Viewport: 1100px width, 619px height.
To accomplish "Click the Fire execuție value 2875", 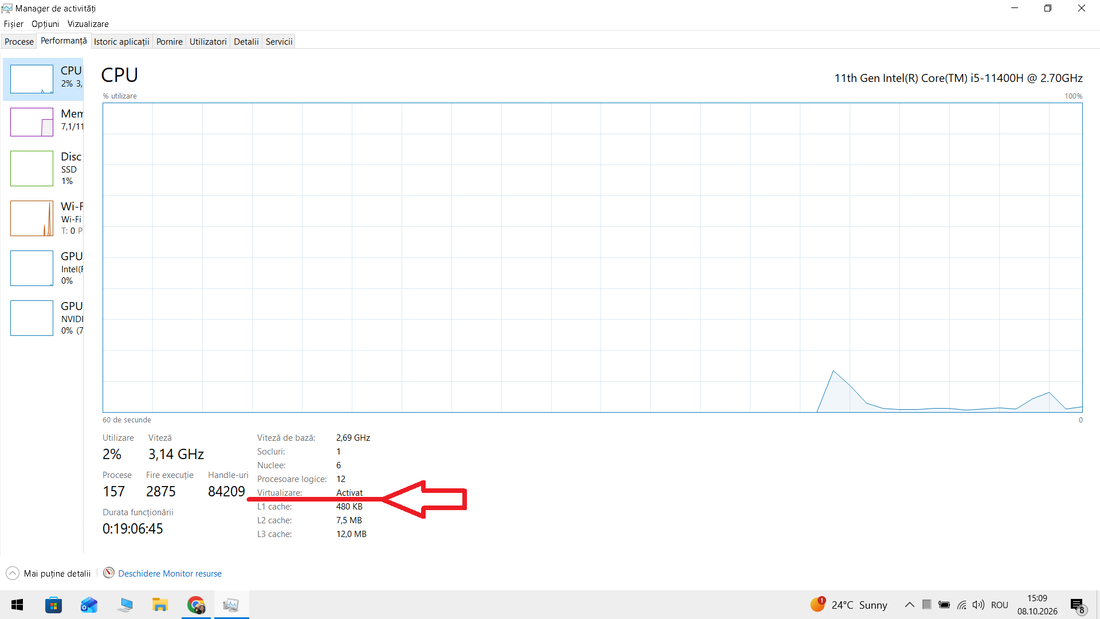I will tap(161, 491).
